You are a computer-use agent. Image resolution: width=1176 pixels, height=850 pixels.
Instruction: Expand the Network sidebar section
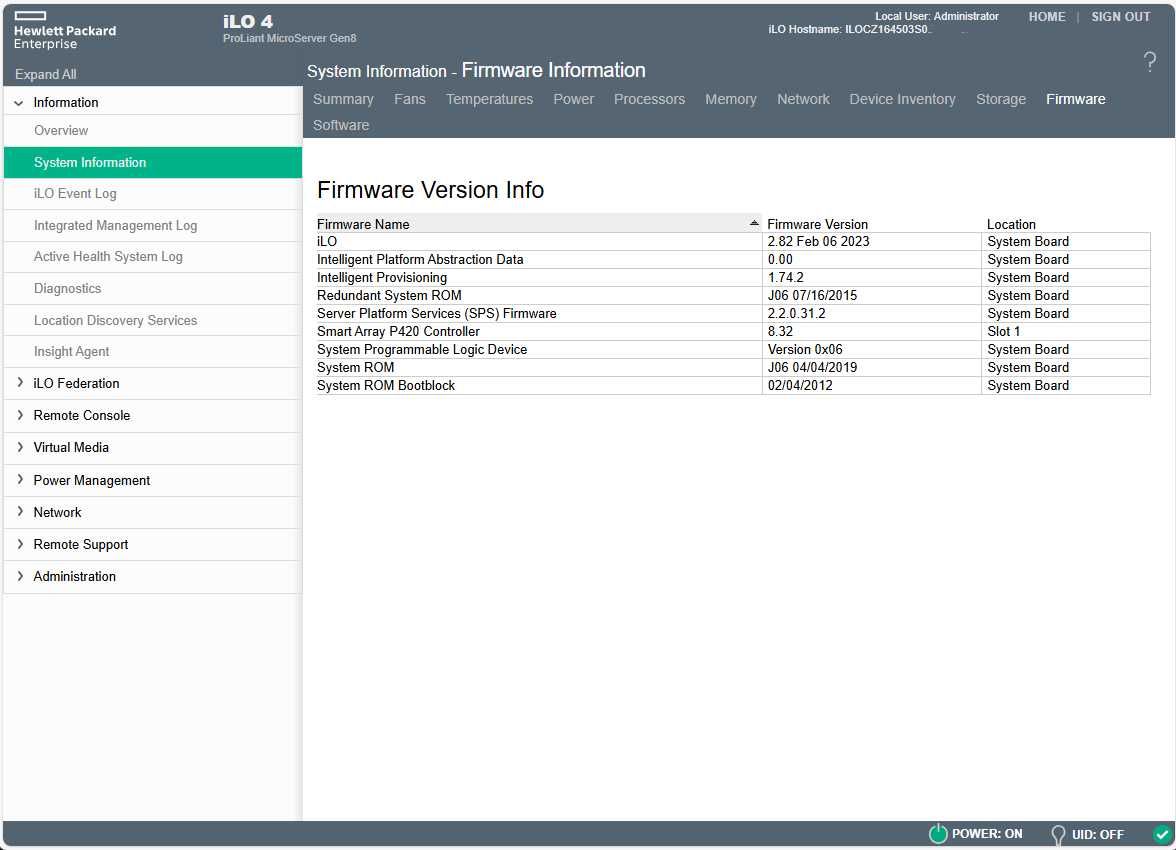(x=20, y=512)
